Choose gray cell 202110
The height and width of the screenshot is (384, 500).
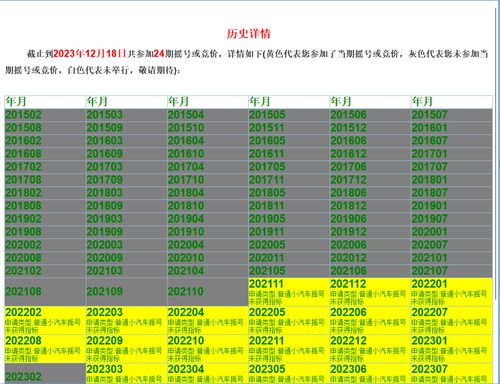[208, 292]
